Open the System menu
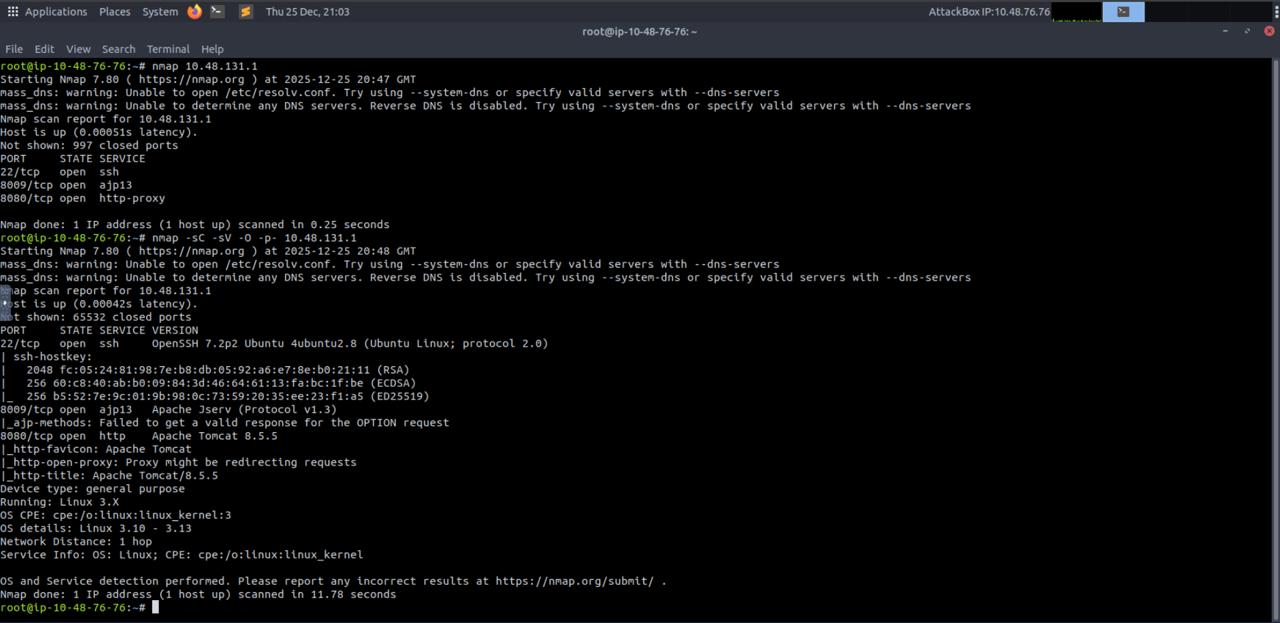The height and width of the screenshot is (623, 1280). [159, 11]
